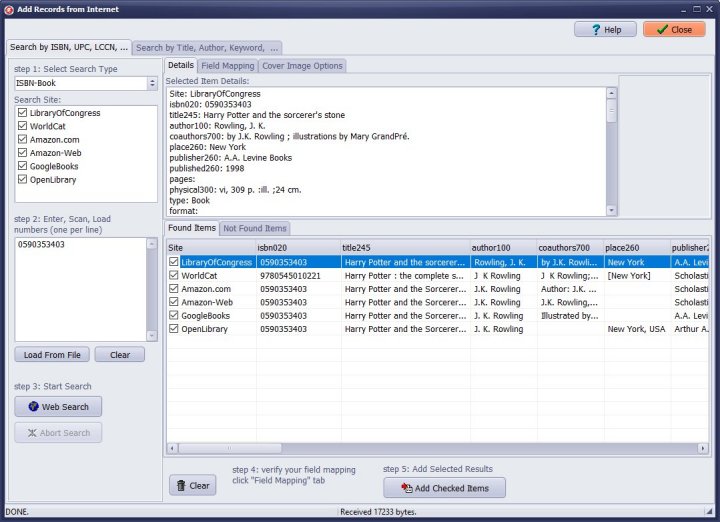Click results horizontal scrollbar left arrow
Screen dimensions: 720x522
click(x=172, y=448)
